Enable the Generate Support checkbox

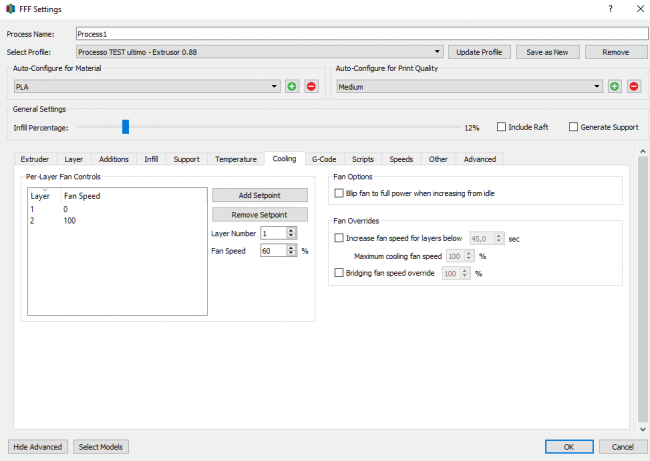tap(573, 127)
